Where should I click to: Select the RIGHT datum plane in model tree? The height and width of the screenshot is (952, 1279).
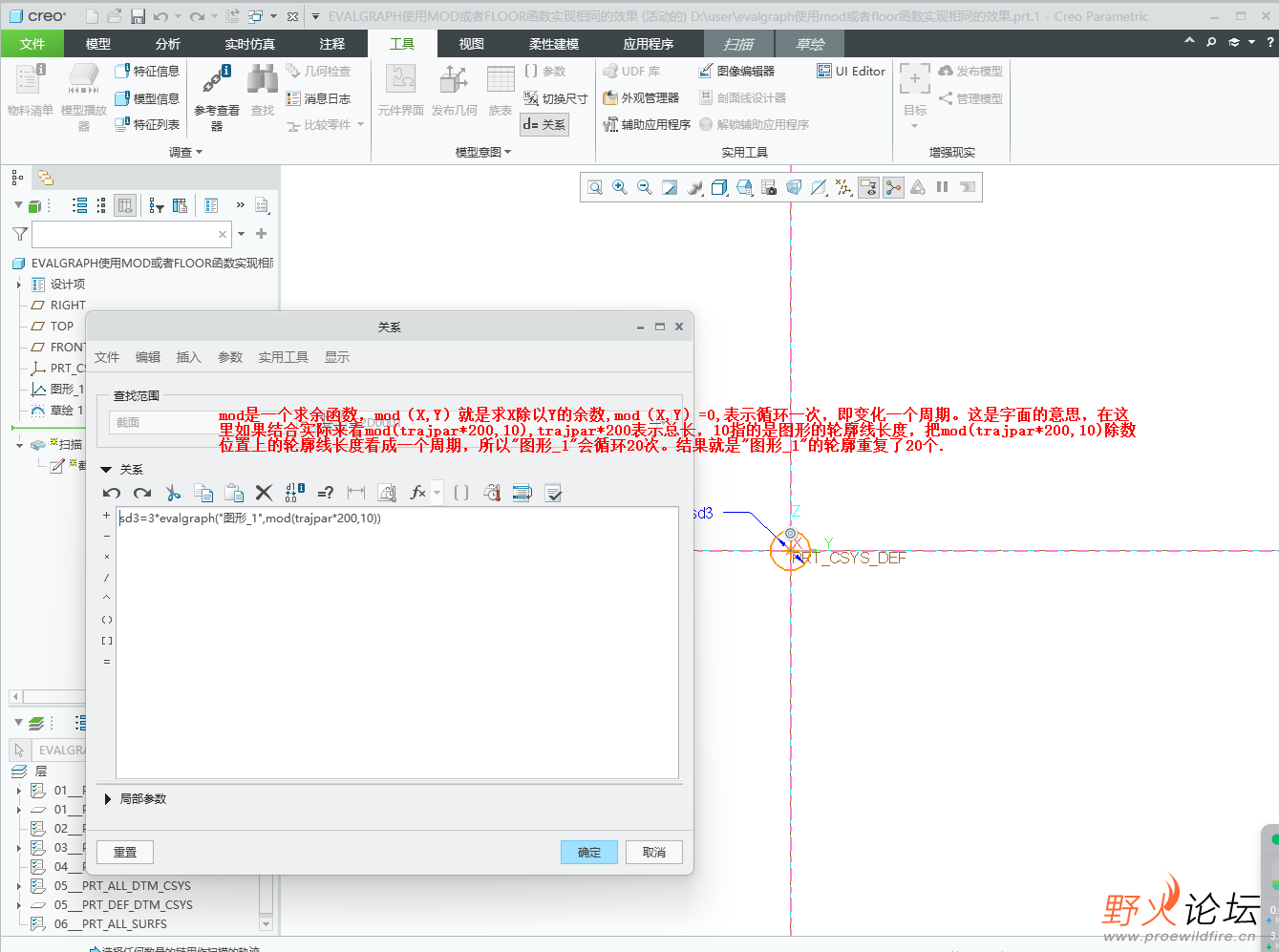pyautogui.click(x=68, y=306)
